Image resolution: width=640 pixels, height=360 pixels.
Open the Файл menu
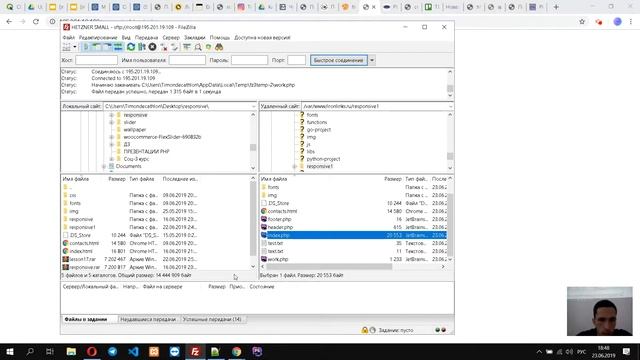coord(68,38)
